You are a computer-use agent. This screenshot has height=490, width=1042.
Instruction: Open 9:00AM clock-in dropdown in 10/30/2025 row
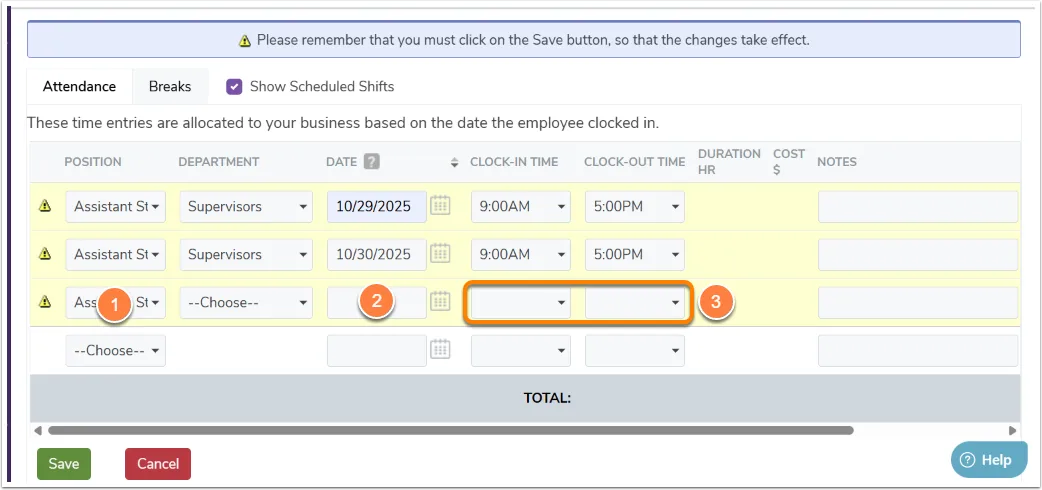coord(521,255)
